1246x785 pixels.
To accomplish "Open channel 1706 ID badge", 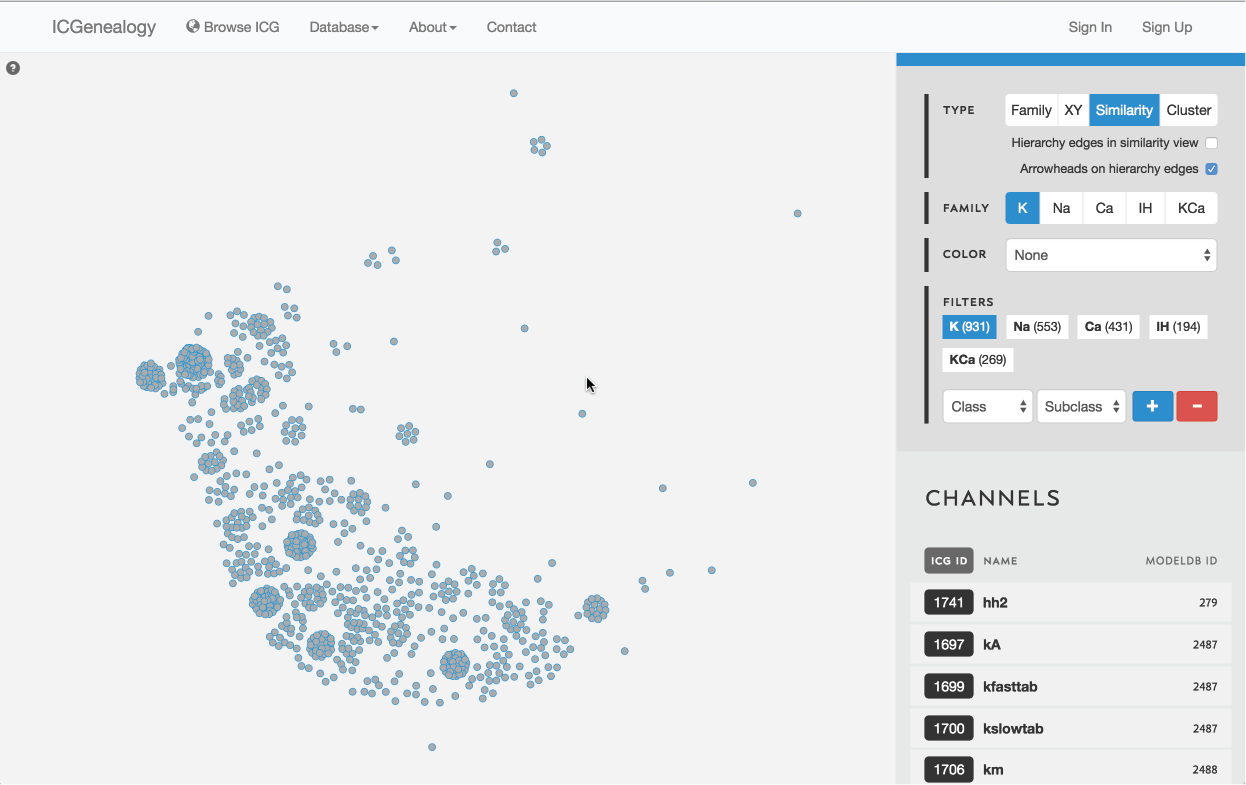I will [949, 769].
